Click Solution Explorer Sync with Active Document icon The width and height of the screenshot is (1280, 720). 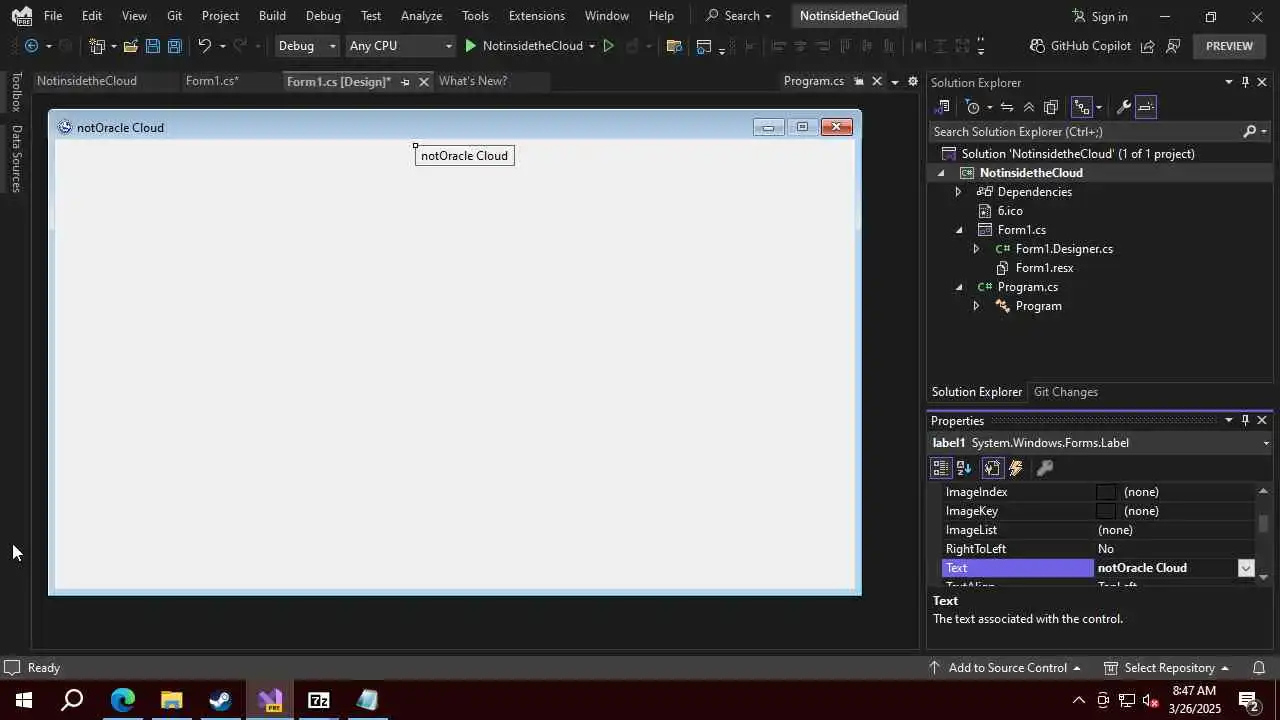point(1007,107)
